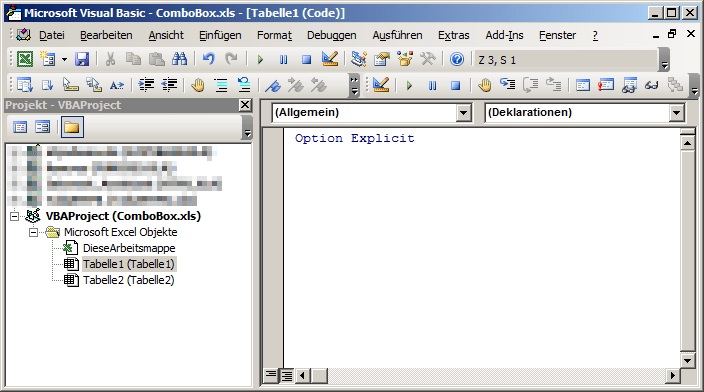Click the code pane scroll down arrow

(687, 360)
